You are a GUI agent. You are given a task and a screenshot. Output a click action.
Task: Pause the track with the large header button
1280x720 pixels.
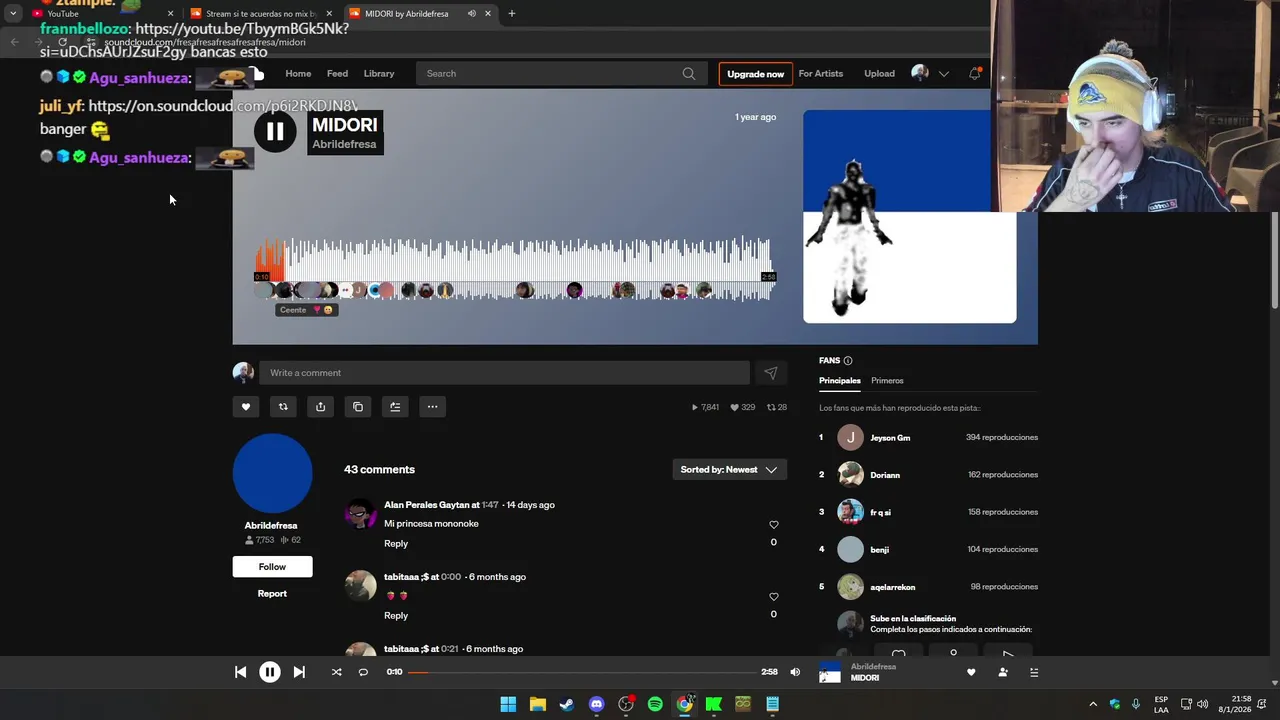[x=275, y=131]
